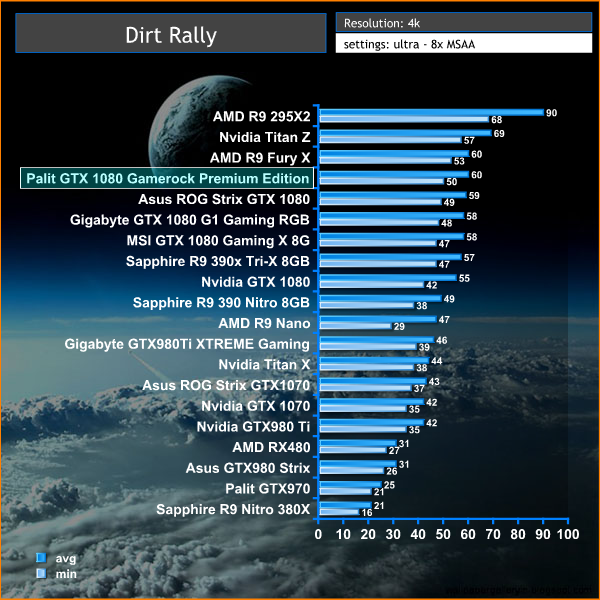
Task: Select the Asus ROG Strix GTX1070 label
Action: coord(226,385)
